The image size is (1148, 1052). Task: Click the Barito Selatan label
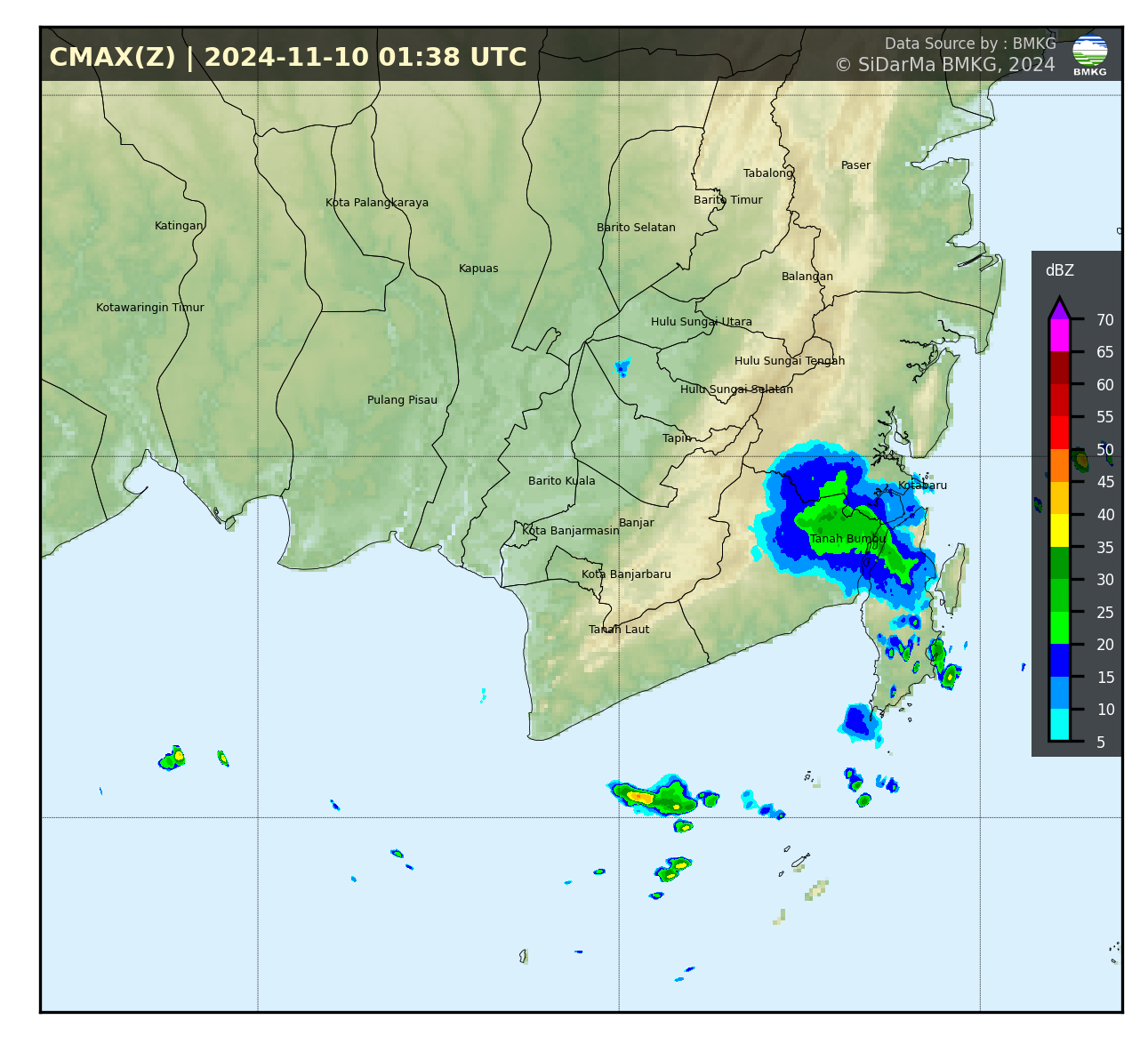pos(636,228)
